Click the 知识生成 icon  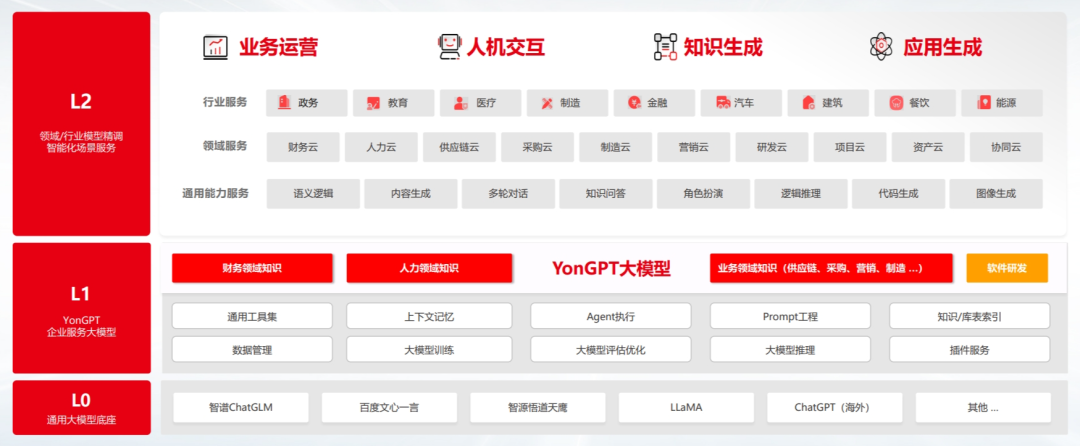pos(665,46)
